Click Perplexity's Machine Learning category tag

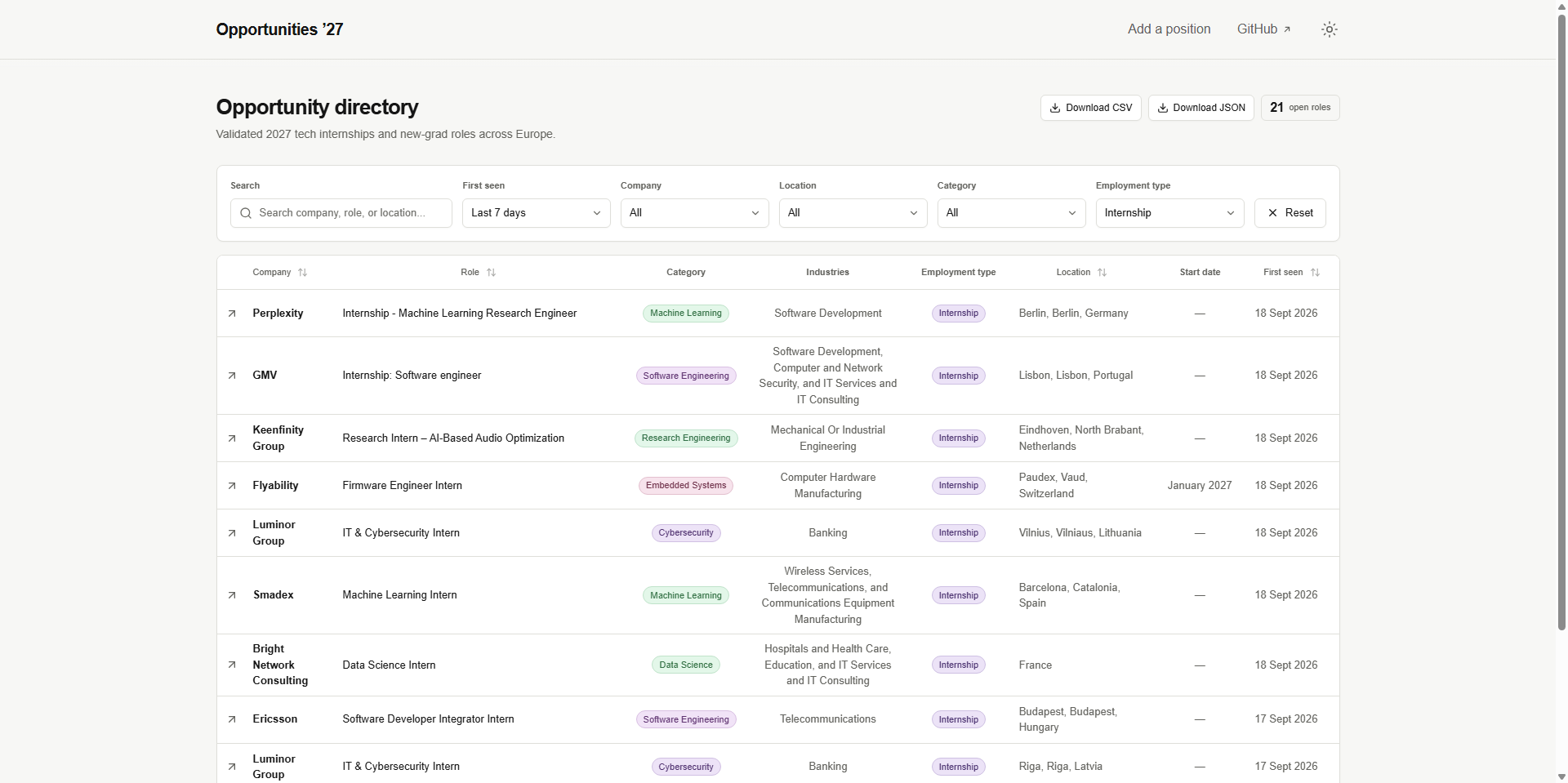[x=686, y=314]
